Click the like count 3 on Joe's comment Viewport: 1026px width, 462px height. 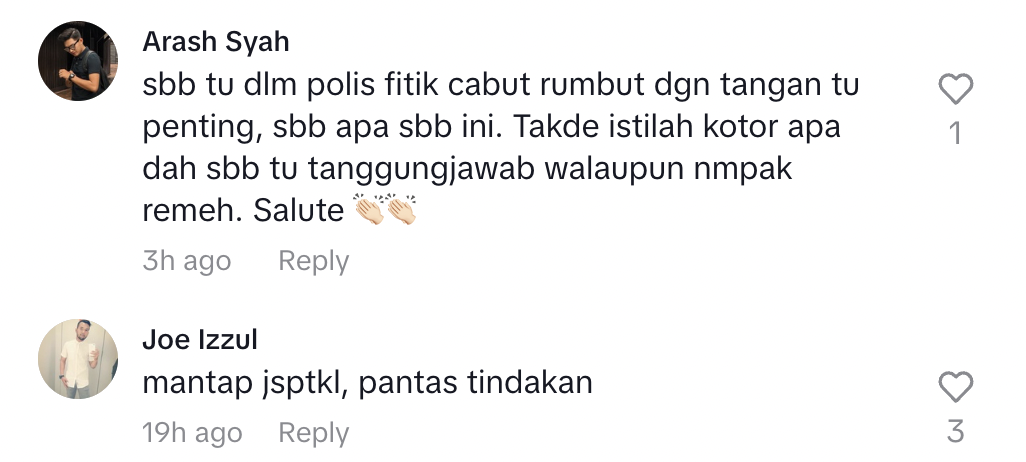[x=955, y=432]
